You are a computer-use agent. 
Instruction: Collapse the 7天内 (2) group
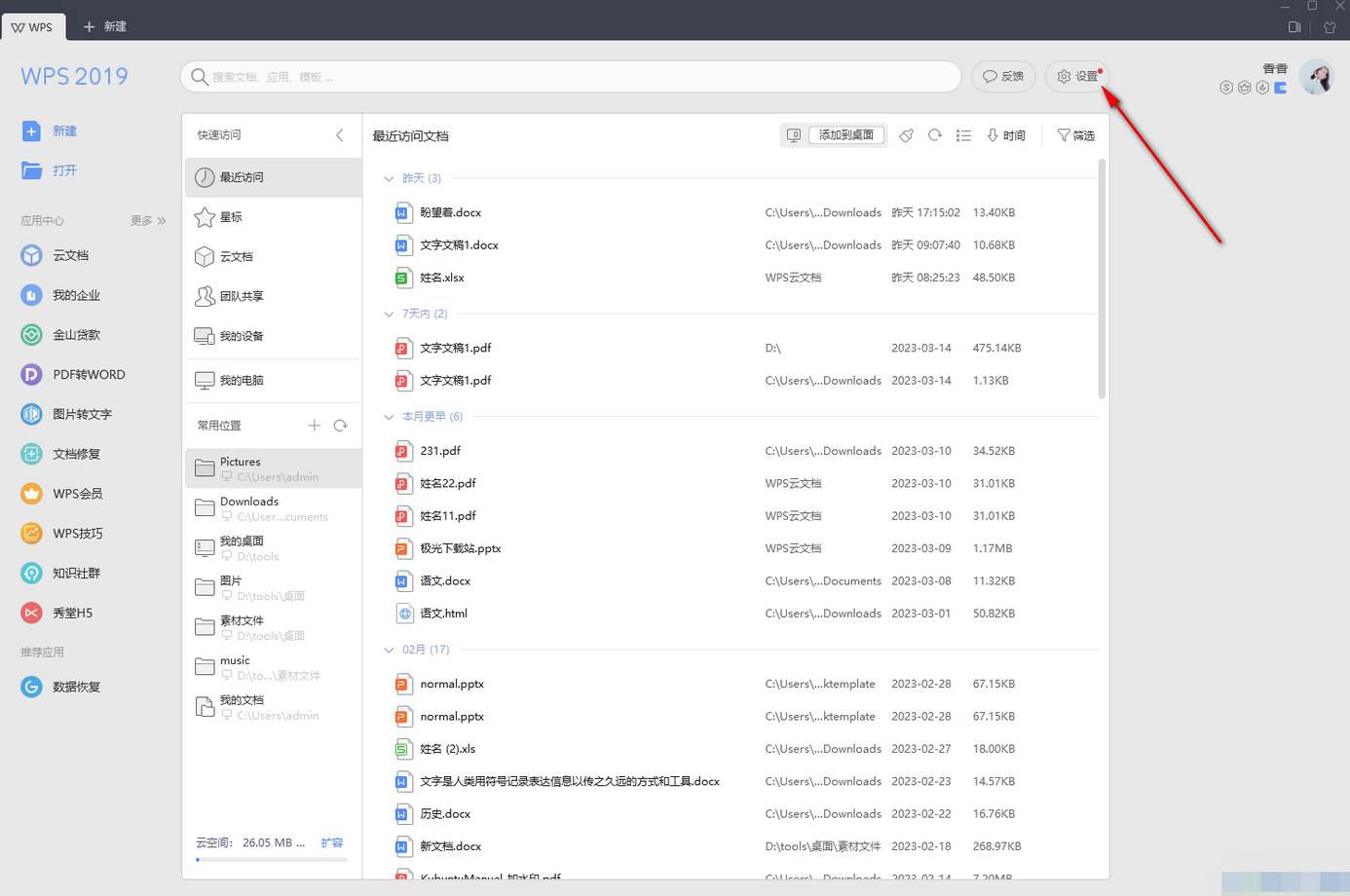coord(389,314)
